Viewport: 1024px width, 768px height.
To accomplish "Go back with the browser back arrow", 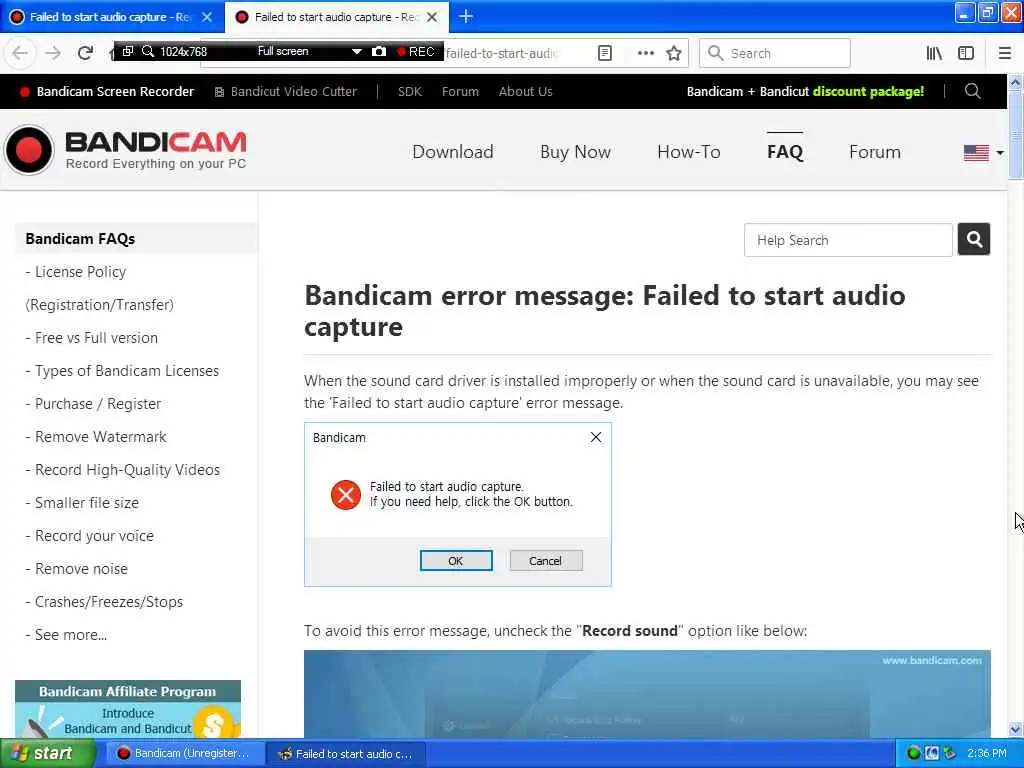I will coord(20,53).
